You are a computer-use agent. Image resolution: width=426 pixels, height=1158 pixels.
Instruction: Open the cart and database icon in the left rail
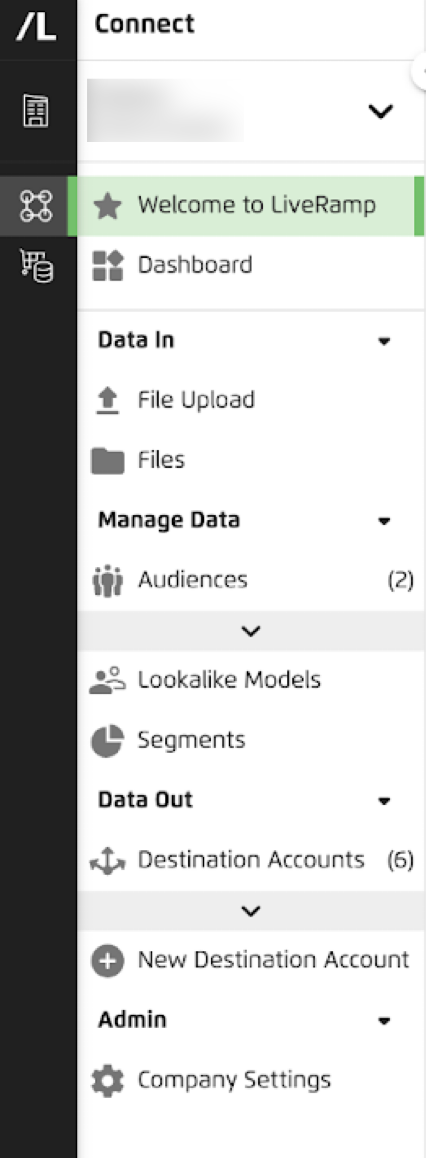coord(36,267)
